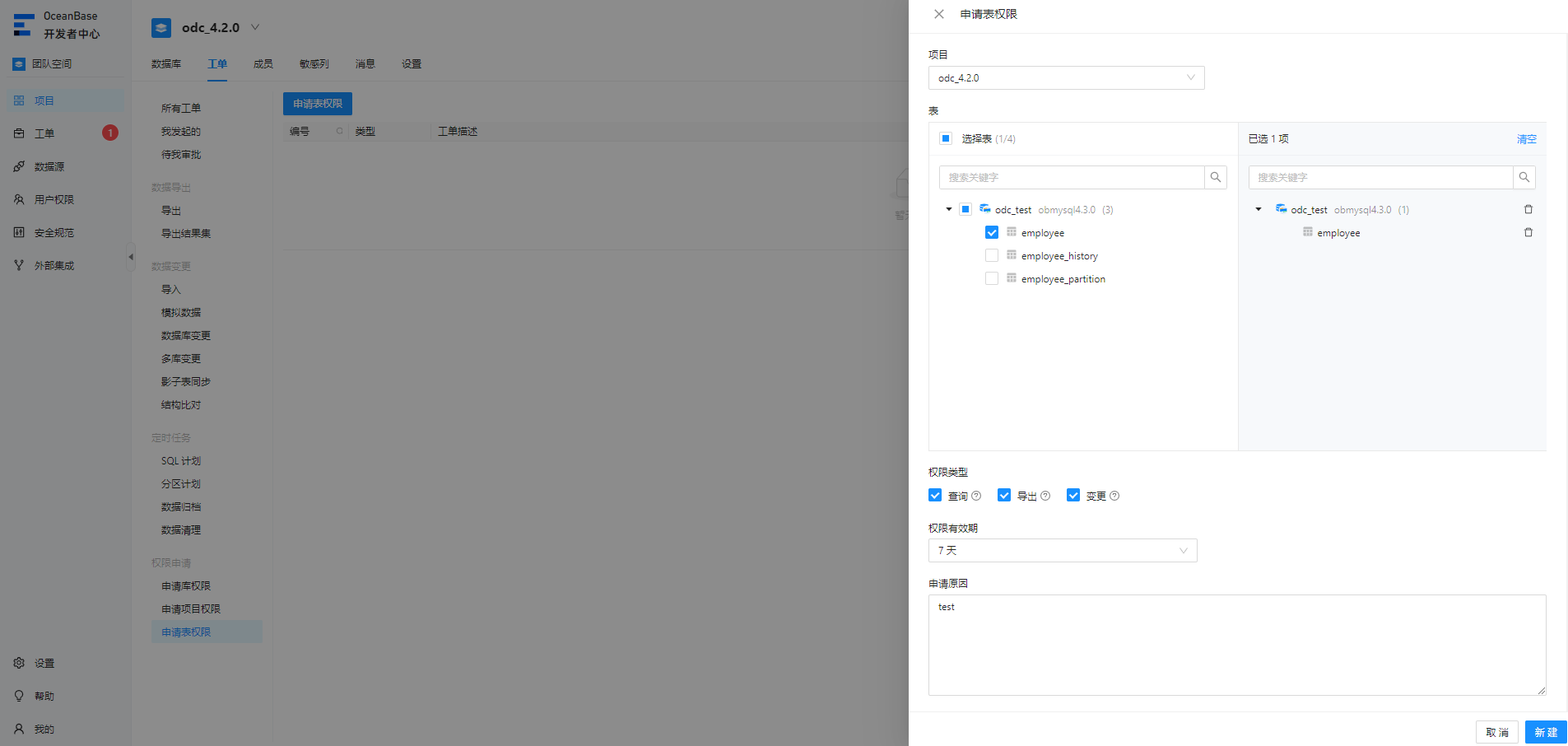
Task: Click into the 申请原因 text area
Action: (x=1236, y=646)
